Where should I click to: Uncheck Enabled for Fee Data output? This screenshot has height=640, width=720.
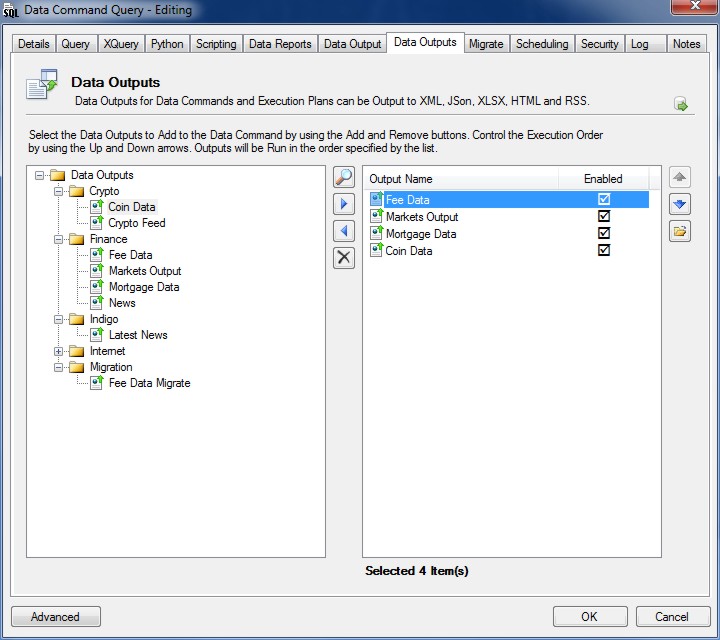[x=604, y=200]
